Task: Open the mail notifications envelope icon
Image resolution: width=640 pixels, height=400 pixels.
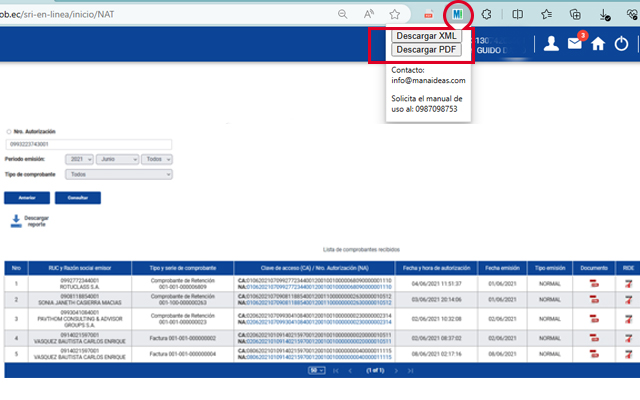Action: [x=575, y=42]
